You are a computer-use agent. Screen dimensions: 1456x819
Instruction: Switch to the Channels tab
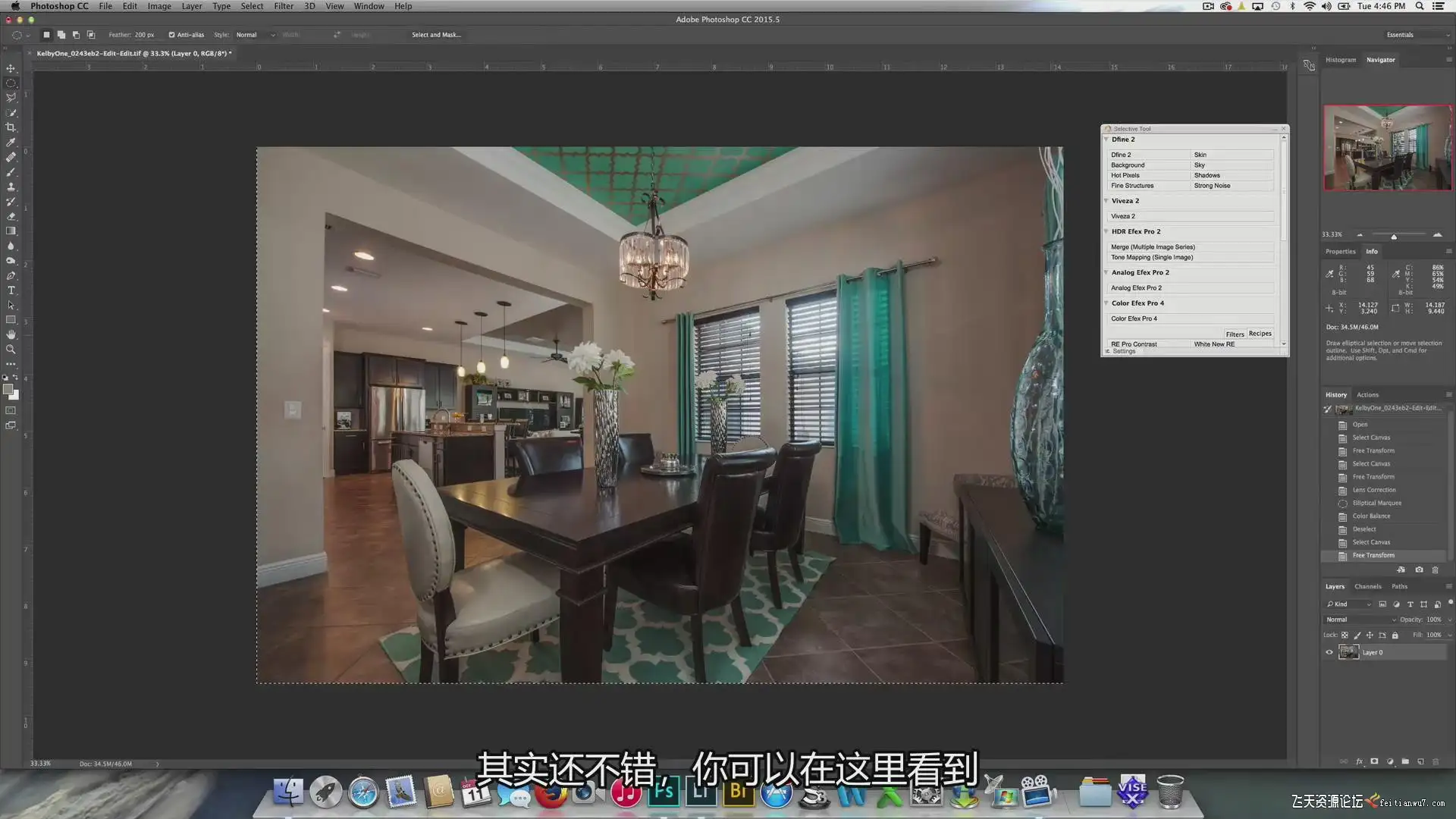[x=1367, y=586]
